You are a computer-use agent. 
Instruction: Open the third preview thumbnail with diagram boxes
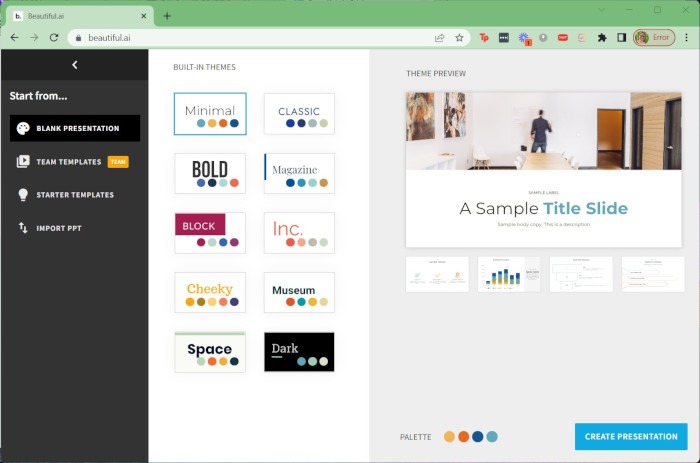coord(581,274)
